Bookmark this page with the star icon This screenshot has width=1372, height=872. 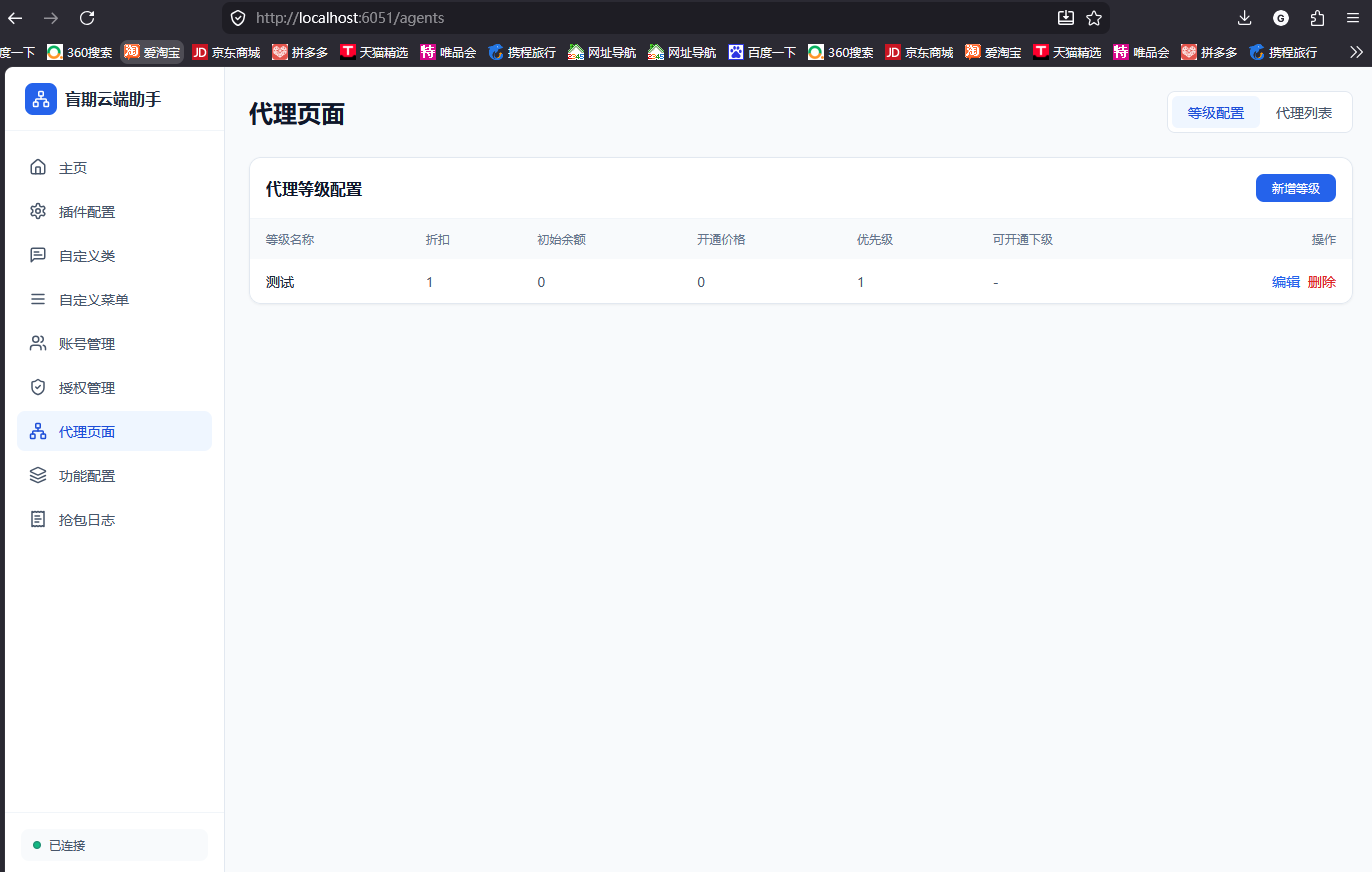(1094, 18)
